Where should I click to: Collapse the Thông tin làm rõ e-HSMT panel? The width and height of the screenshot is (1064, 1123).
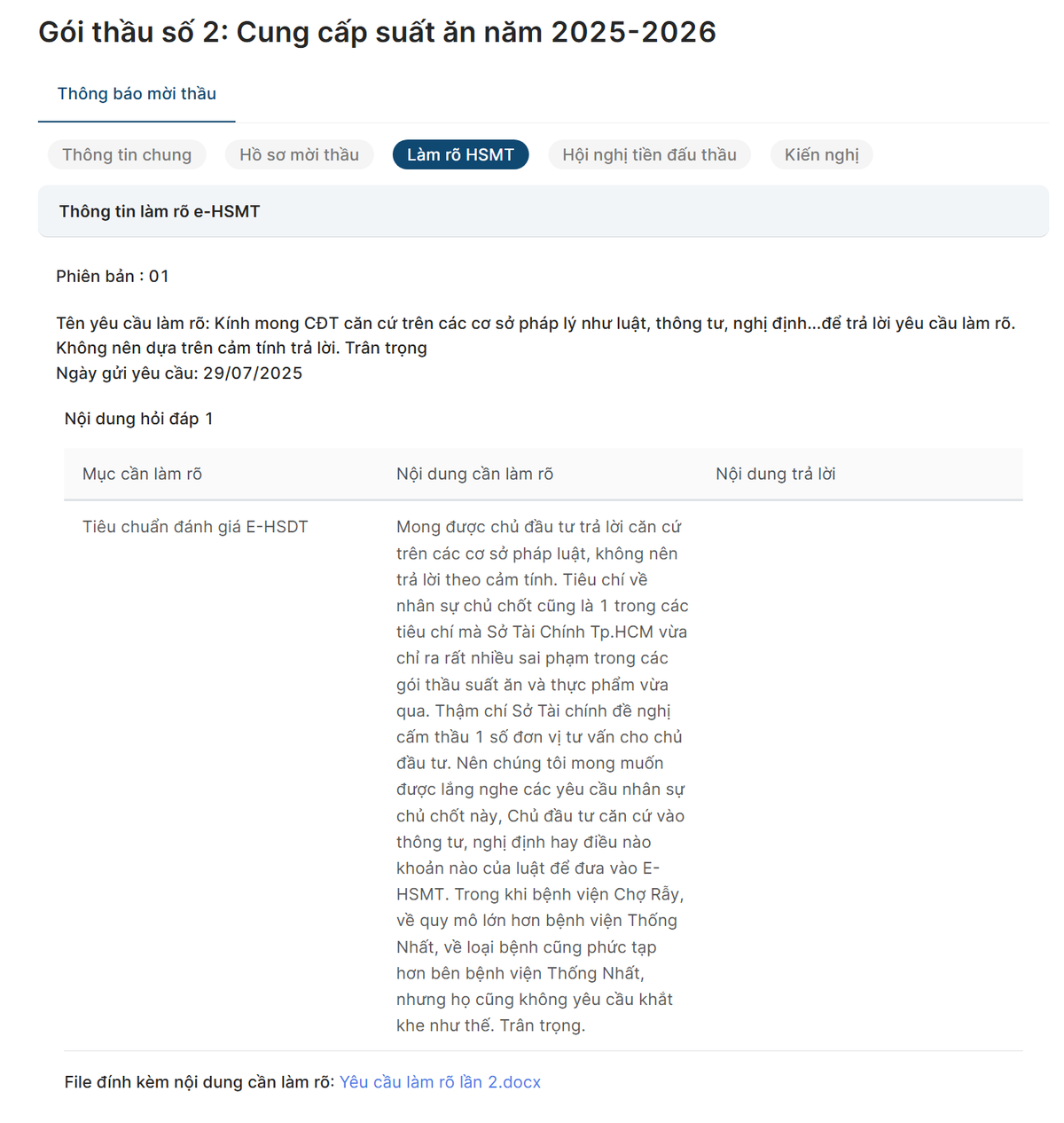pyautogui.click(x=543, y=212)
